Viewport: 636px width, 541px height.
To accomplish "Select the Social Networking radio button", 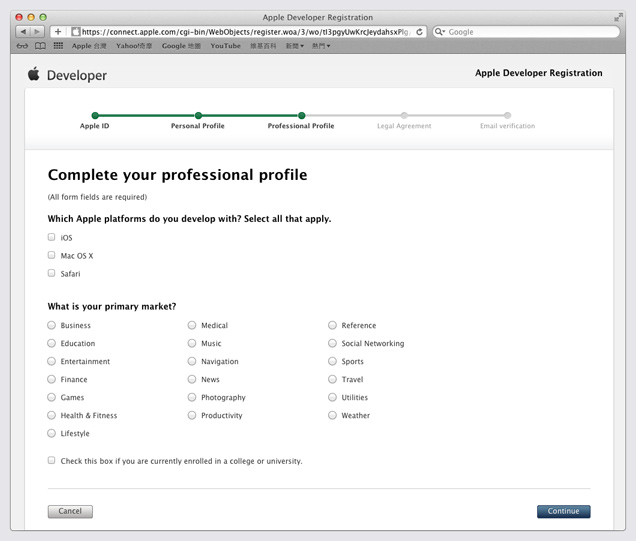I will (333, 343).
